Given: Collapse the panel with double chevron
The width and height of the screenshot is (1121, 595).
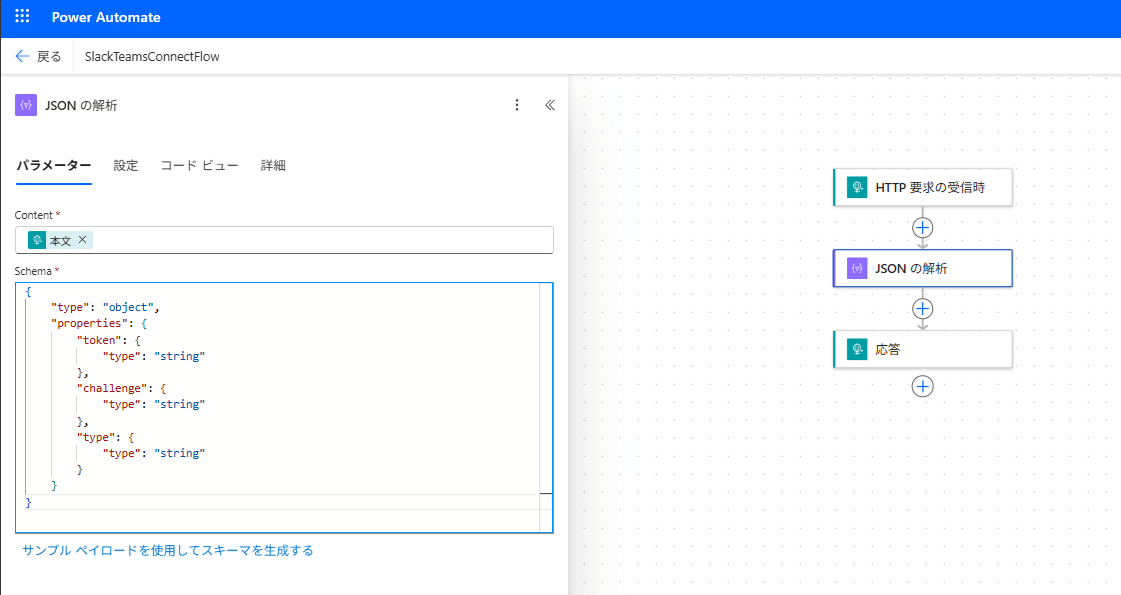Looking at the screenshot, I should coord(550,105).
